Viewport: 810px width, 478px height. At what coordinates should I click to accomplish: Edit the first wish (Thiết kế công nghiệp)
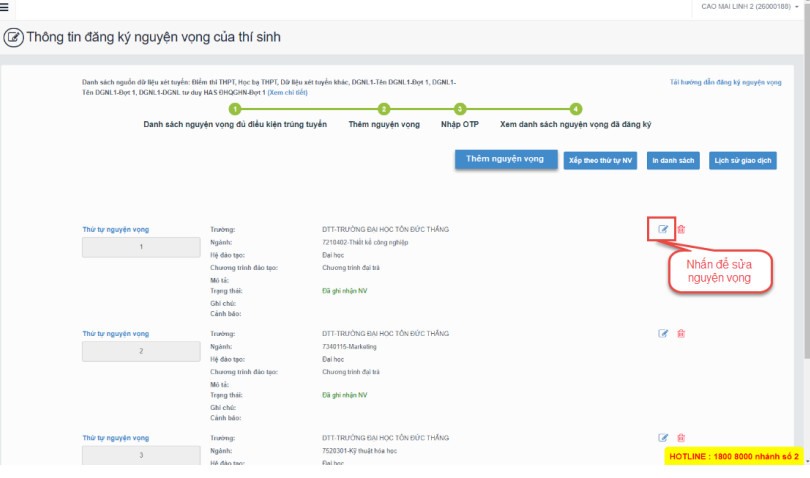(x=663, y=229)
